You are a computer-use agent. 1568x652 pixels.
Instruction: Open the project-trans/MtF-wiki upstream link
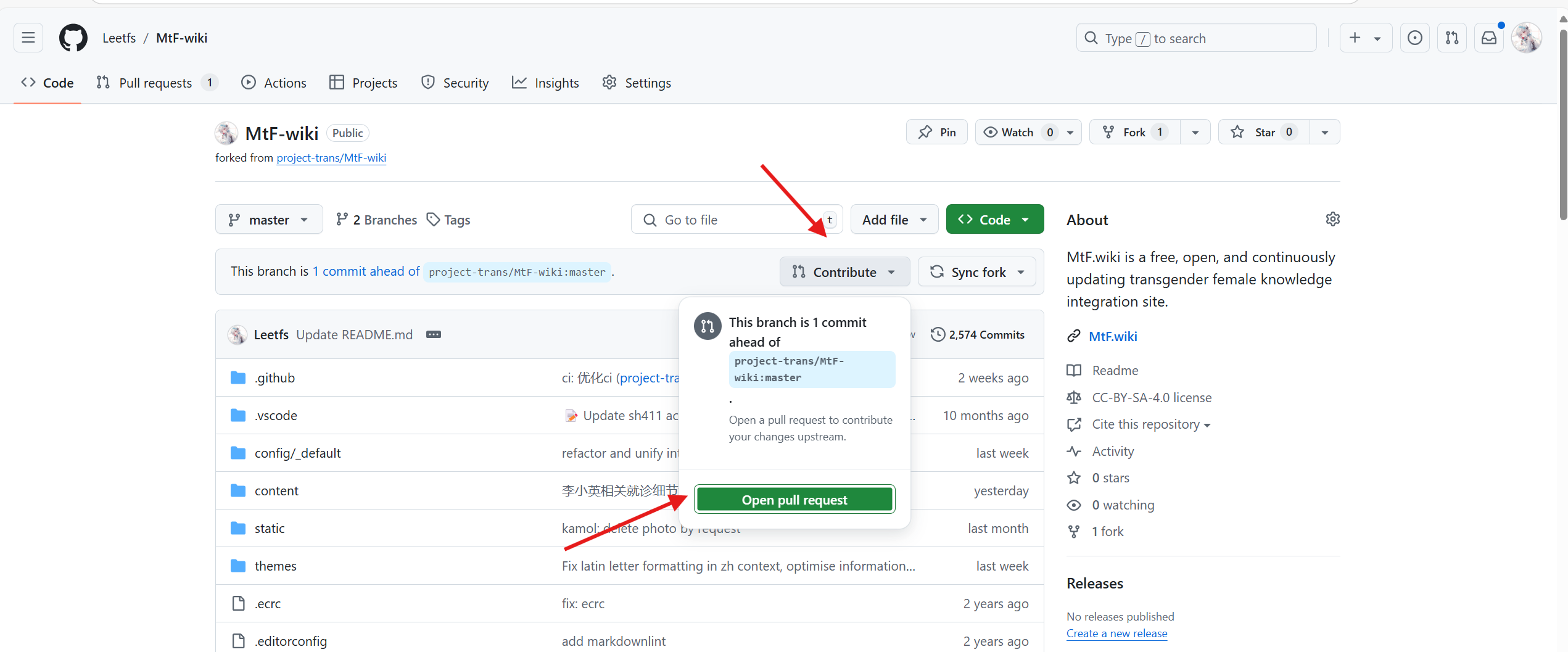click(331, 158)
